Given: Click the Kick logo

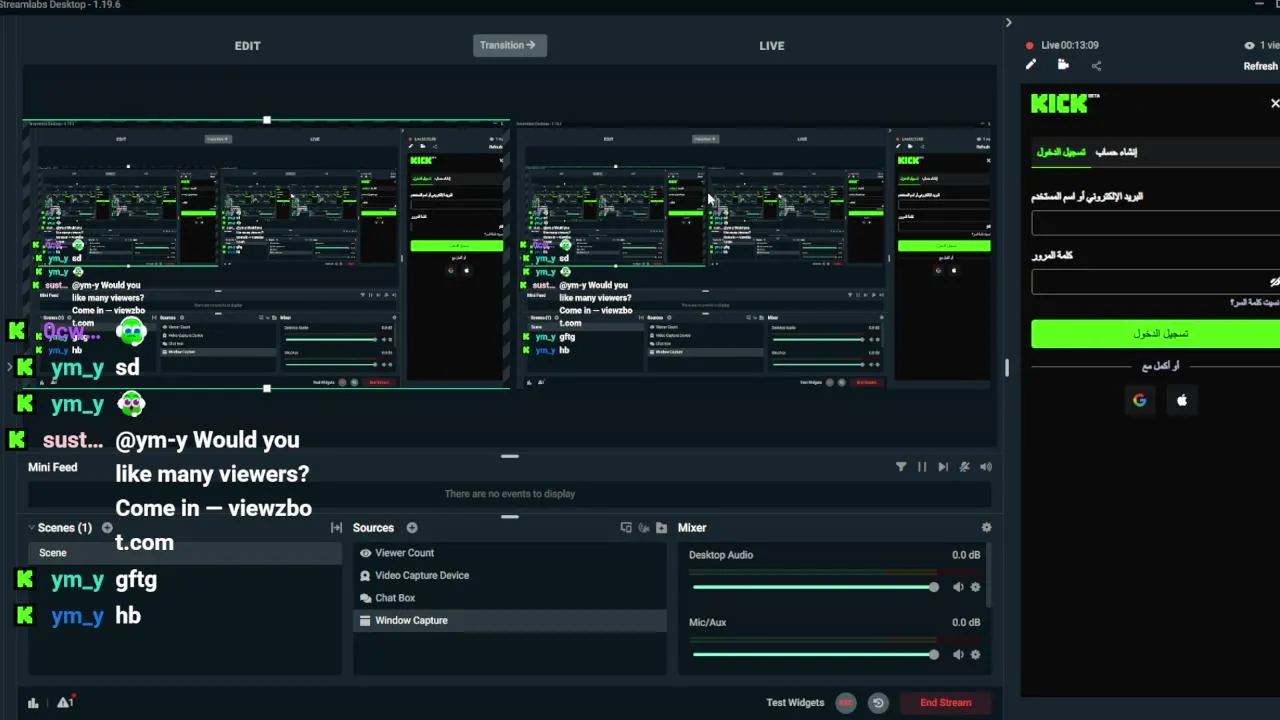Looking at the screenshot, I should coord(1065,103).
